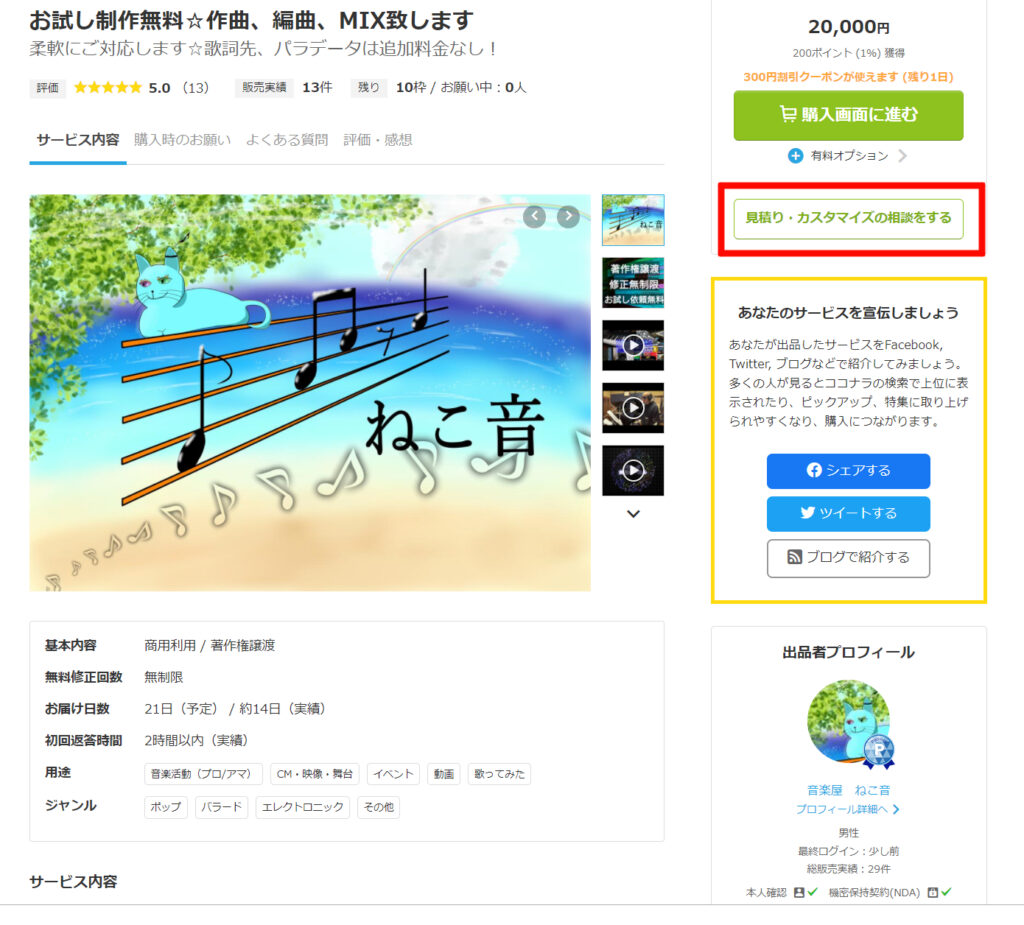
Task: Click the blue plus icon beside 有料オプション
Action: 795,155
